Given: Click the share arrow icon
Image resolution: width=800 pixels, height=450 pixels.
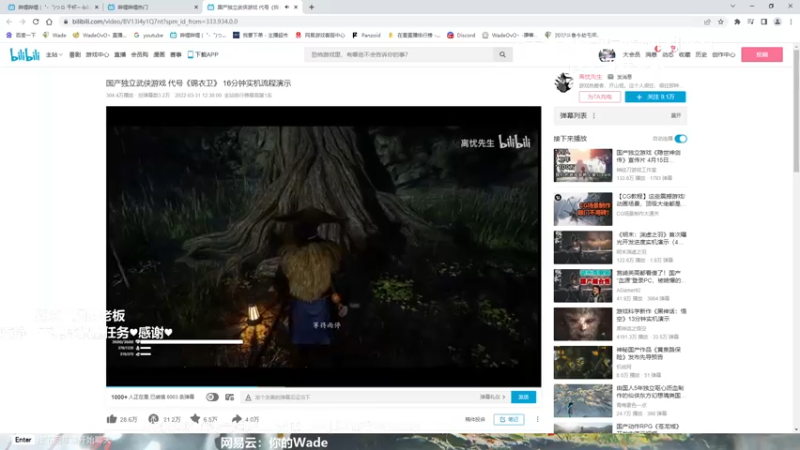Looking at the screenshot, I should coord(237,419).
